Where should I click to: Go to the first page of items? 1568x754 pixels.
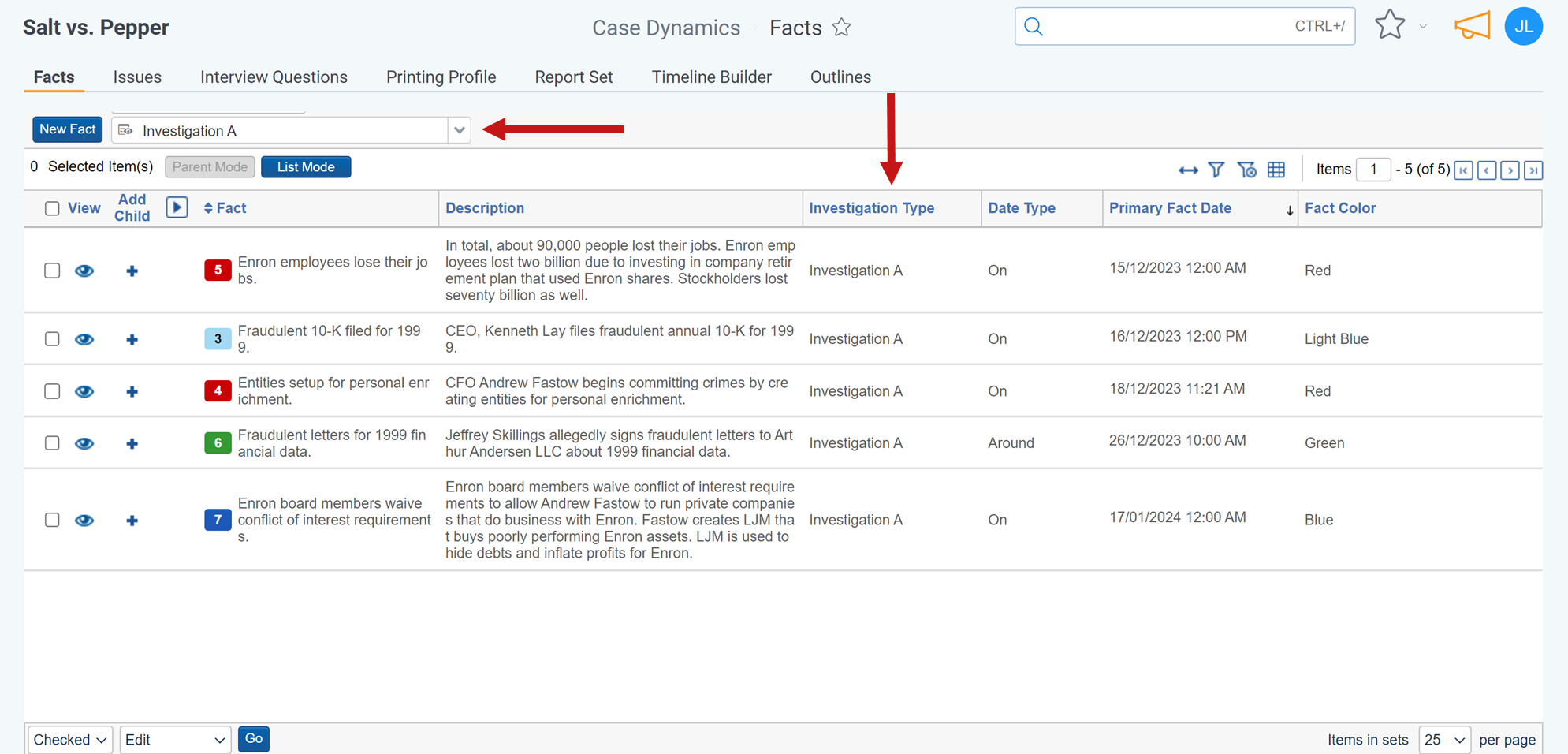tap(1464, 170)
